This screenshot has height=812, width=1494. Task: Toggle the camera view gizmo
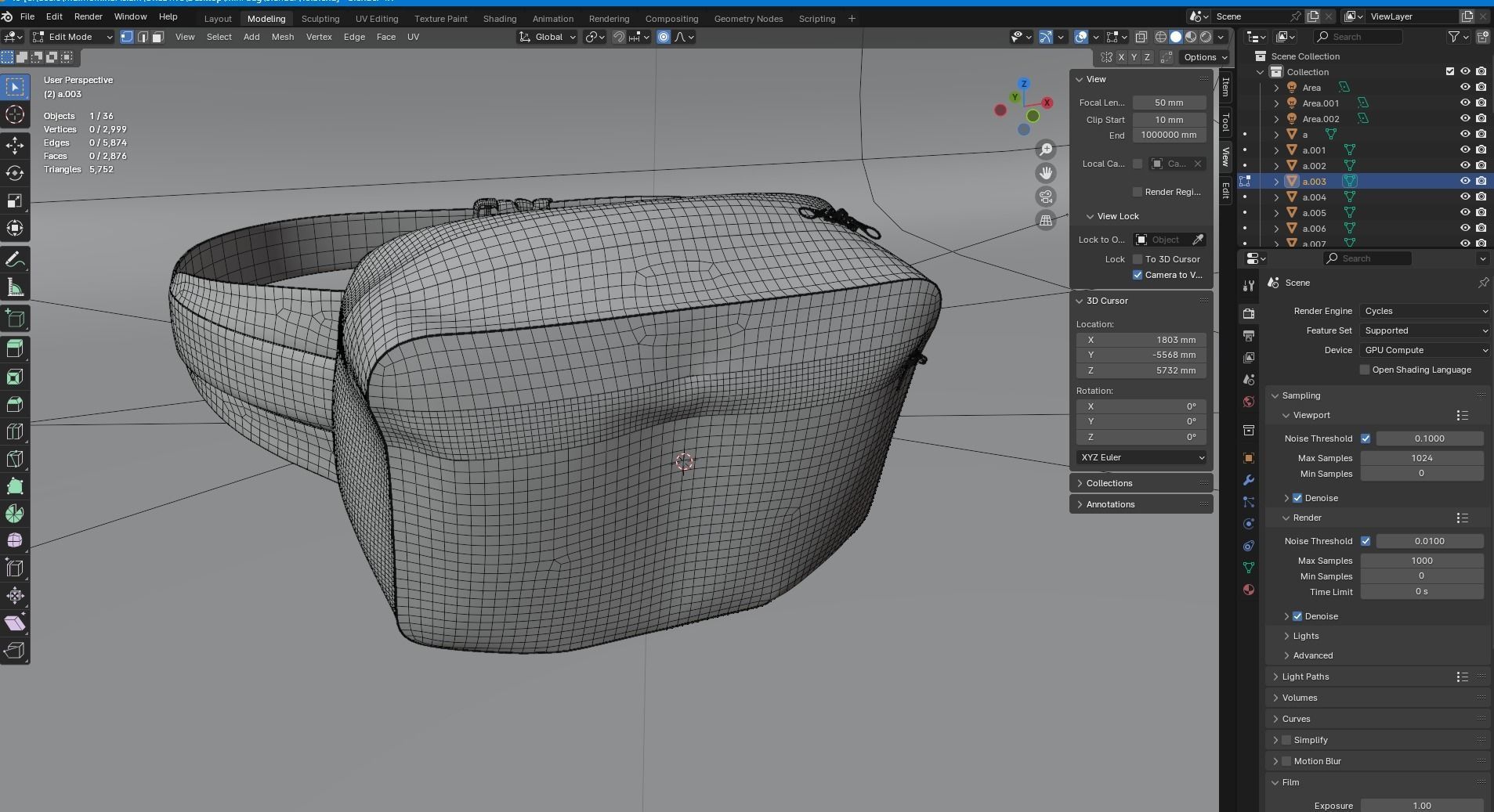pos(1046,197)
